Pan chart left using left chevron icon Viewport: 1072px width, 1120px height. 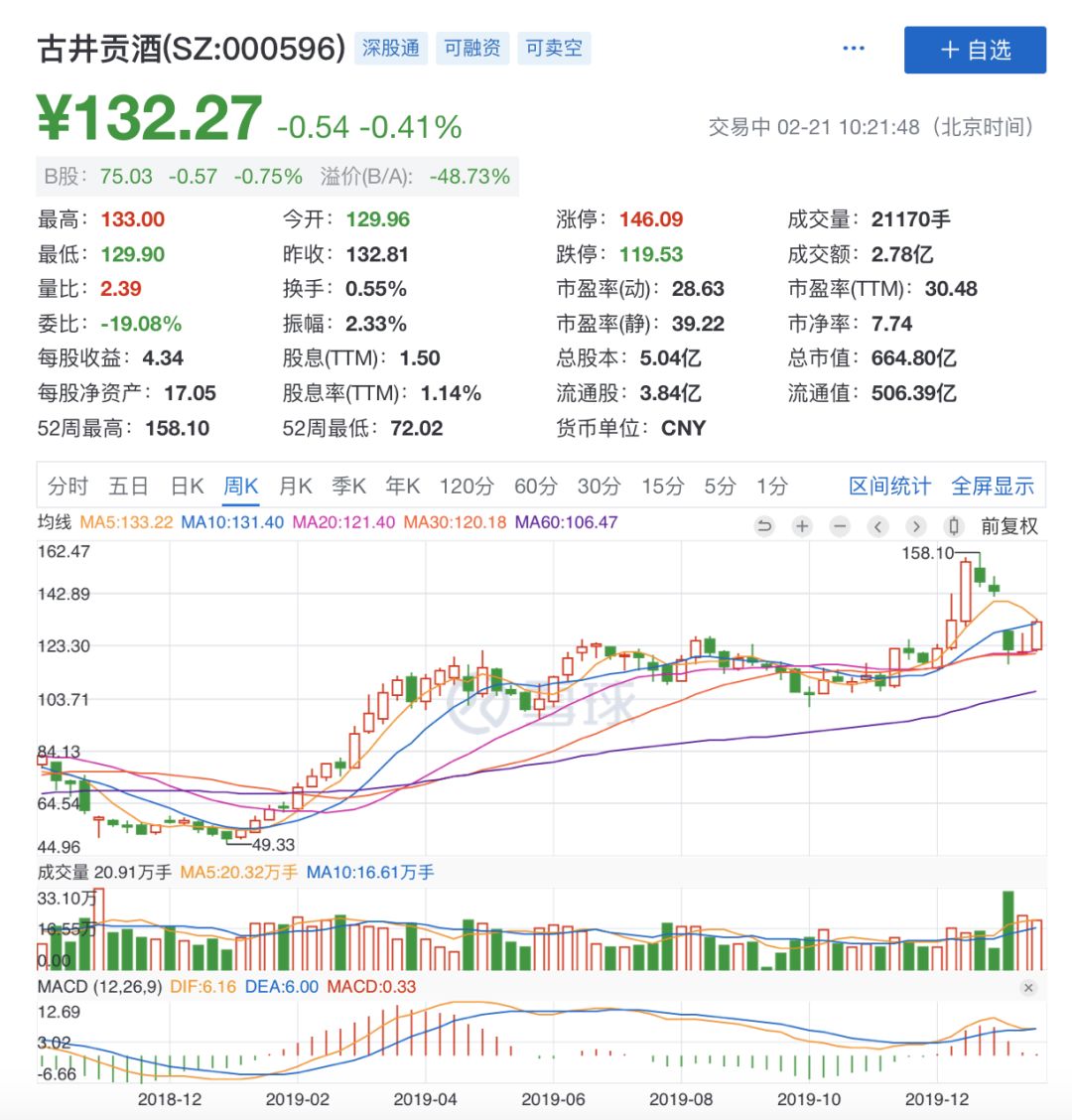[877, 526]
